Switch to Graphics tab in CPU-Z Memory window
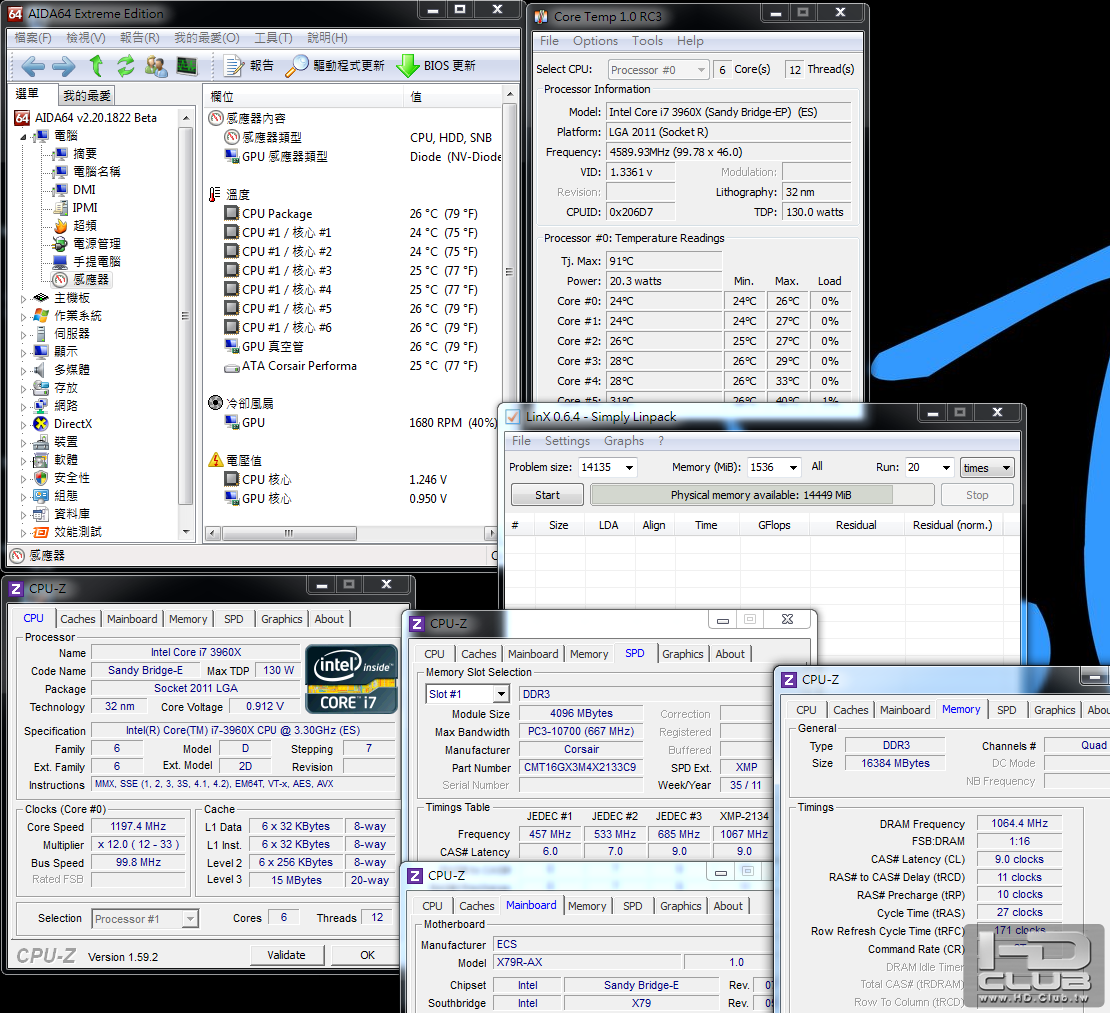This screenshot has height=1013, width=1110. 1054,710
